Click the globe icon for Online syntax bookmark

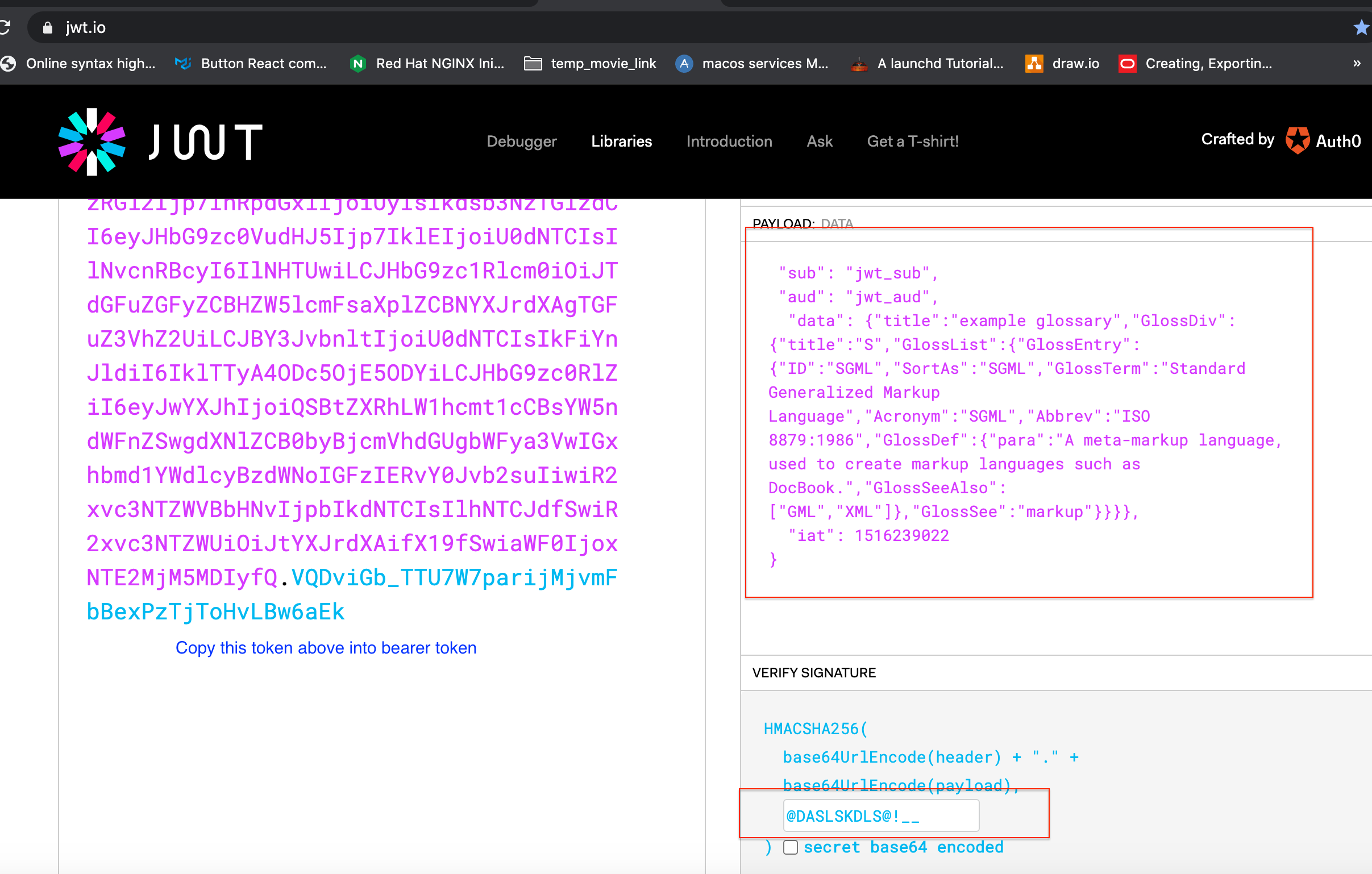point(9,63)
